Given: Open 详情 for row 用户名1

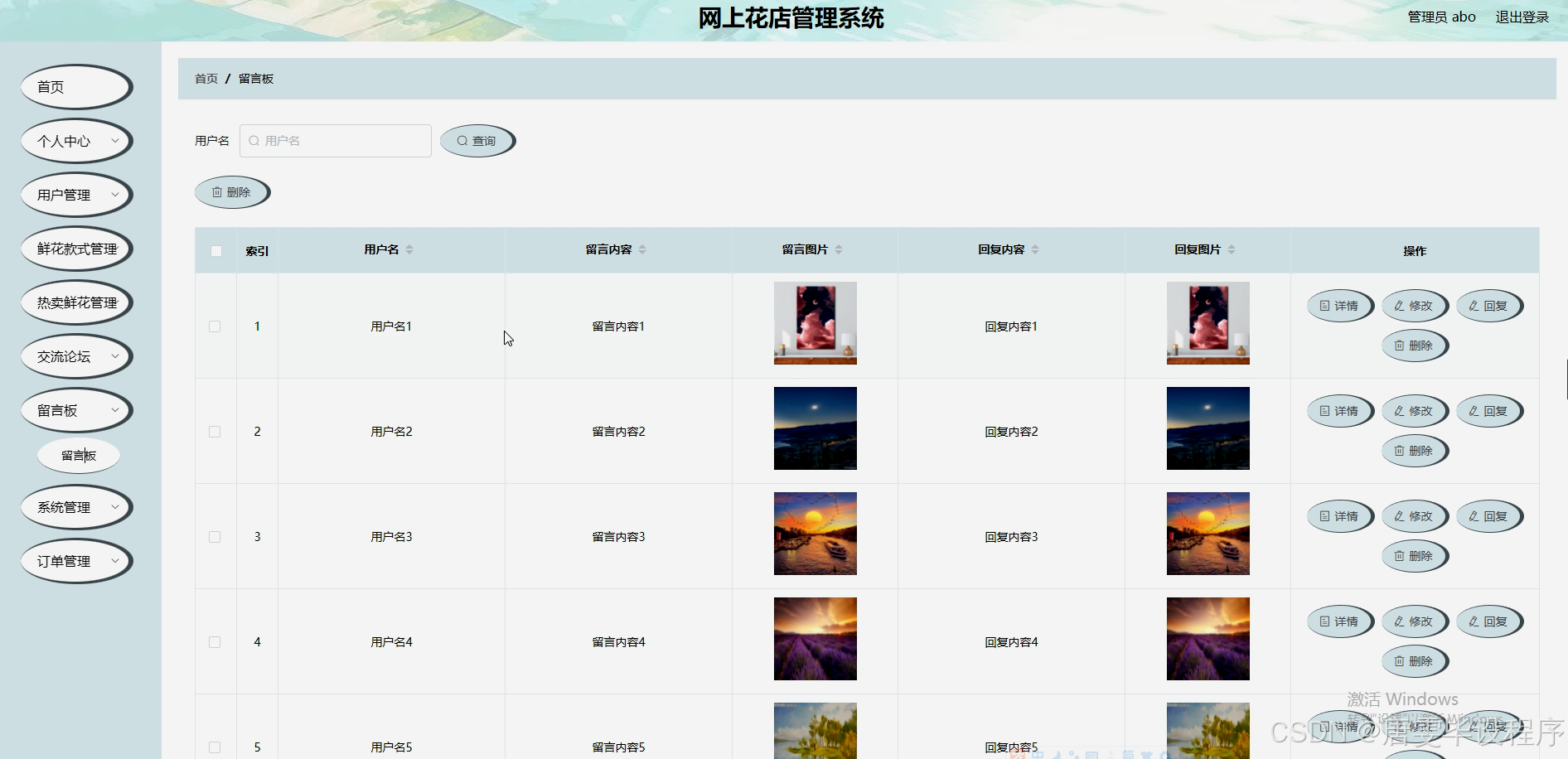Looking at the screenshot, I should 1340,306.
